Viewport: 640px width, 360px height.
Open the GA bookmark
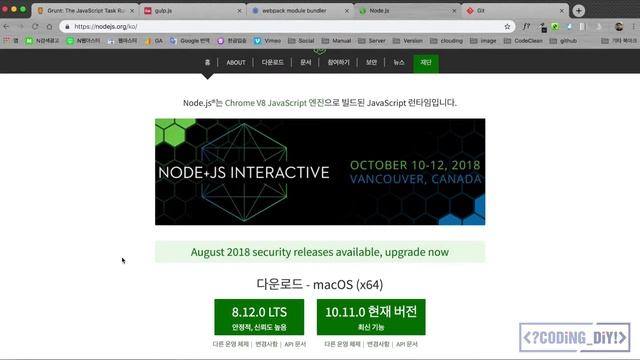154,41
